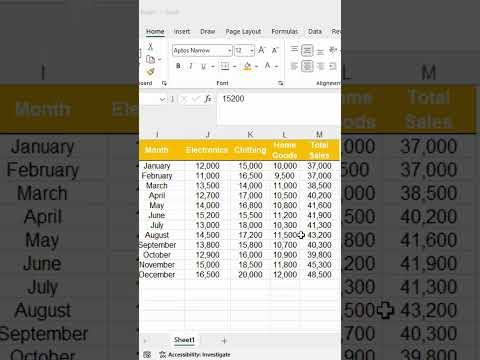Click the Increase Font Size icon

pyautogui.click(x=262, y=50)
